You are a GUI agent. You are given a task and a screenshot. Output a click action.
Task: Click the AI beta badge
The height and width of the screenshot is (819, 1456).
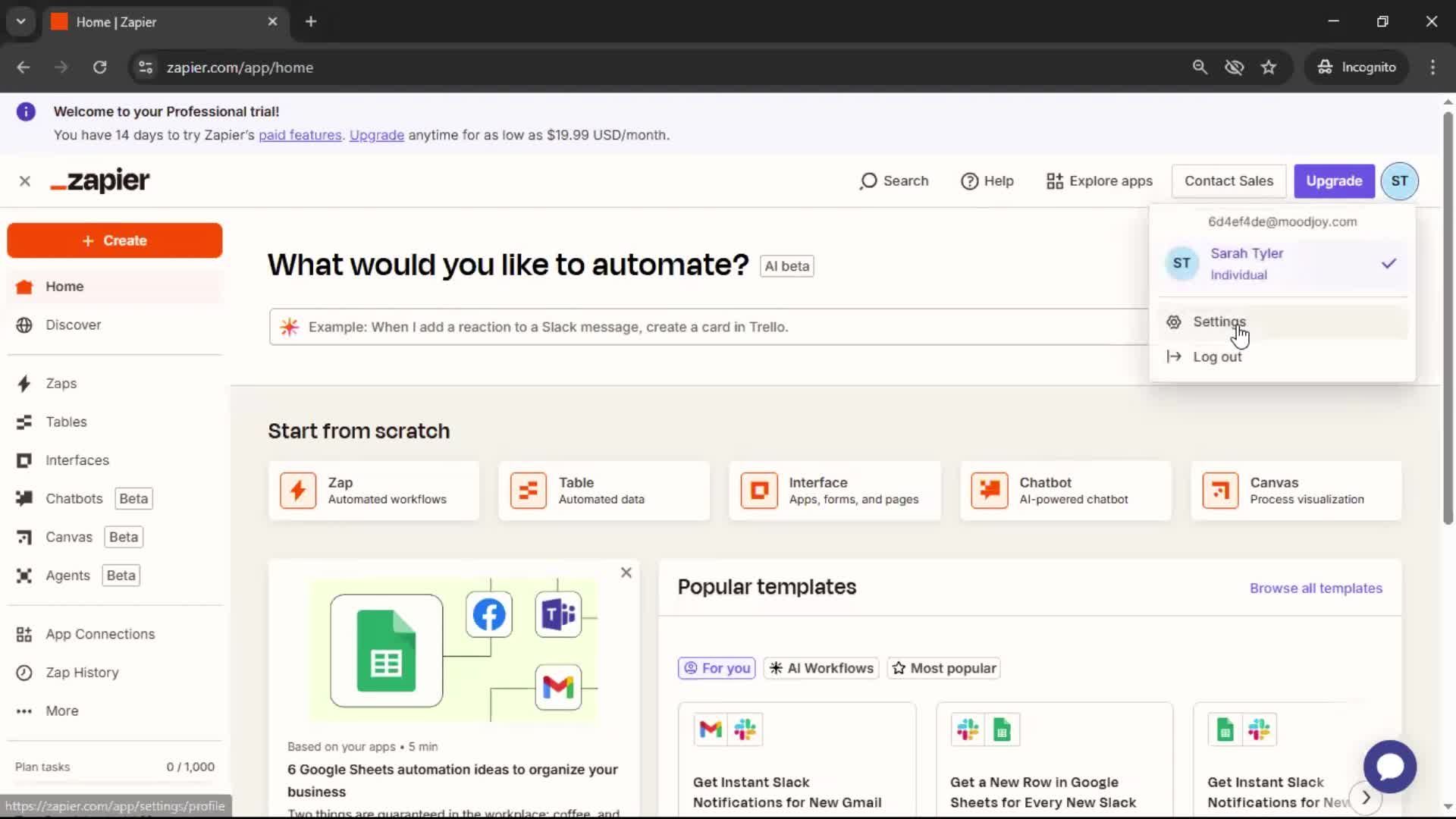[x=787, y=266]
